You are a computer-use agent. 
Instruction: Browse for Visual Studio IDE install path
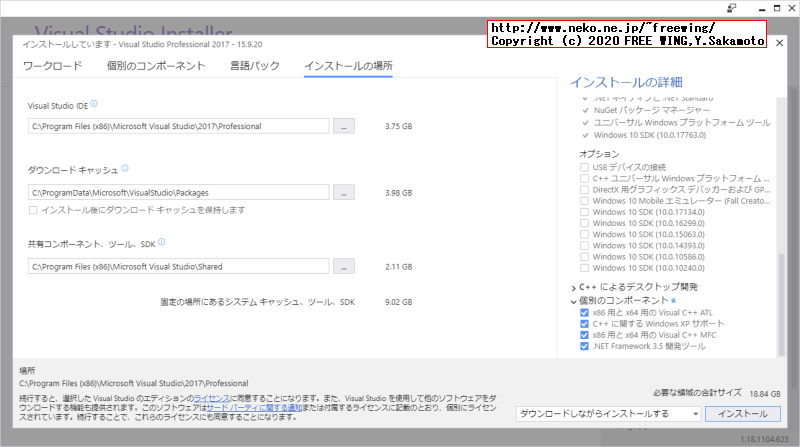coord(344,126)
